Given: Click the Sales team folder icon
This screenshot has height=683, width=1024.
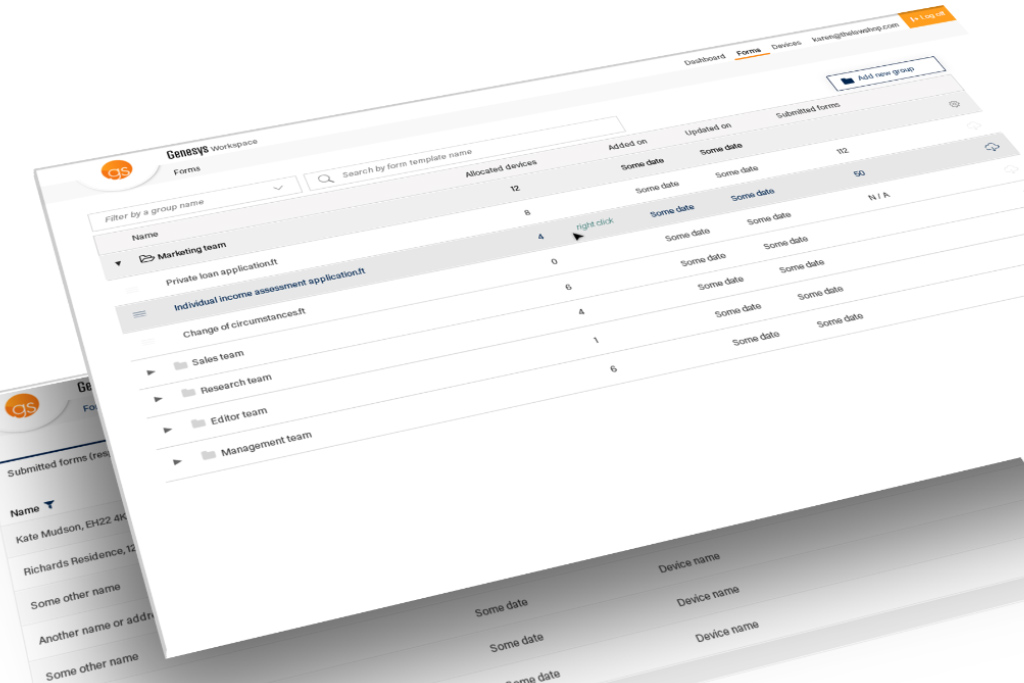Looking at the screenshot, I should 180,364.
